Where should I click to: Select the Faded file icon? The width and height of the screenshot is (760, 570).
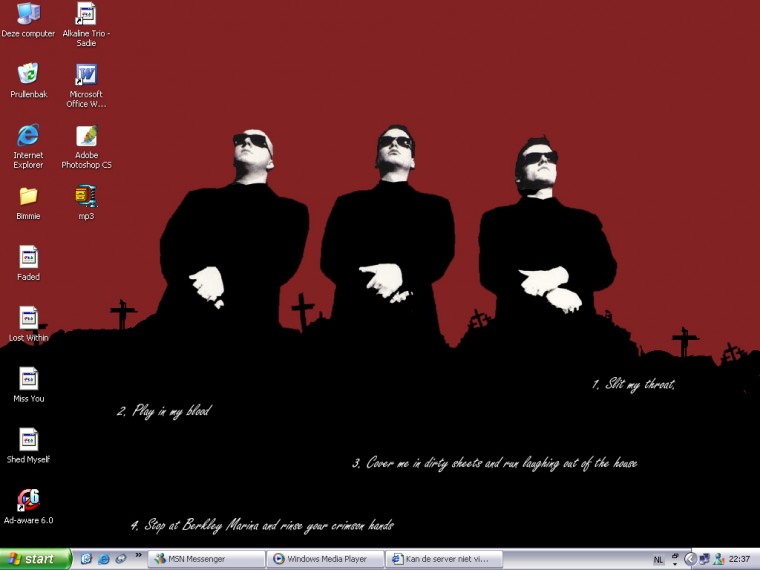tap(28, 264)
